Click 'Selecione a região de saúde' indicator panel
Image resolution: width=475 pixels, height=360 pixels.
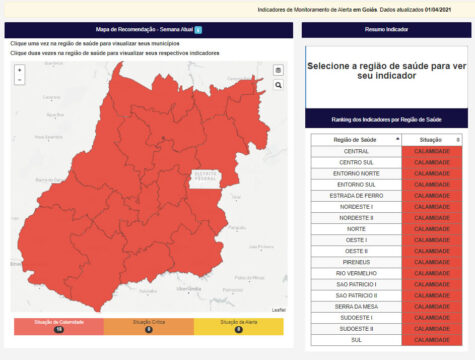point(386,77)
